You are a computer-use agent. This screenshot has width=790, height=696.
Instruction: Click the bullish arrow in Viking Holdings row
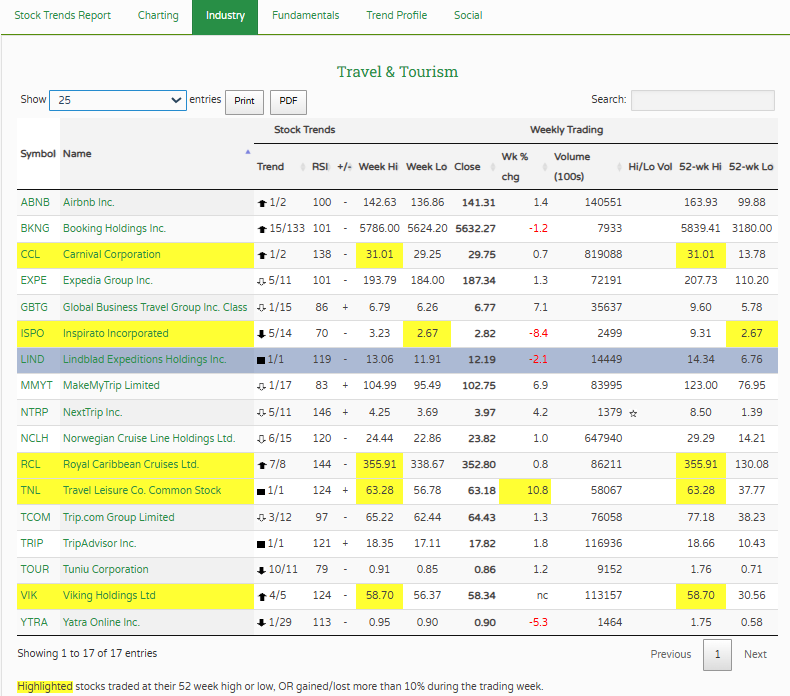261,597
